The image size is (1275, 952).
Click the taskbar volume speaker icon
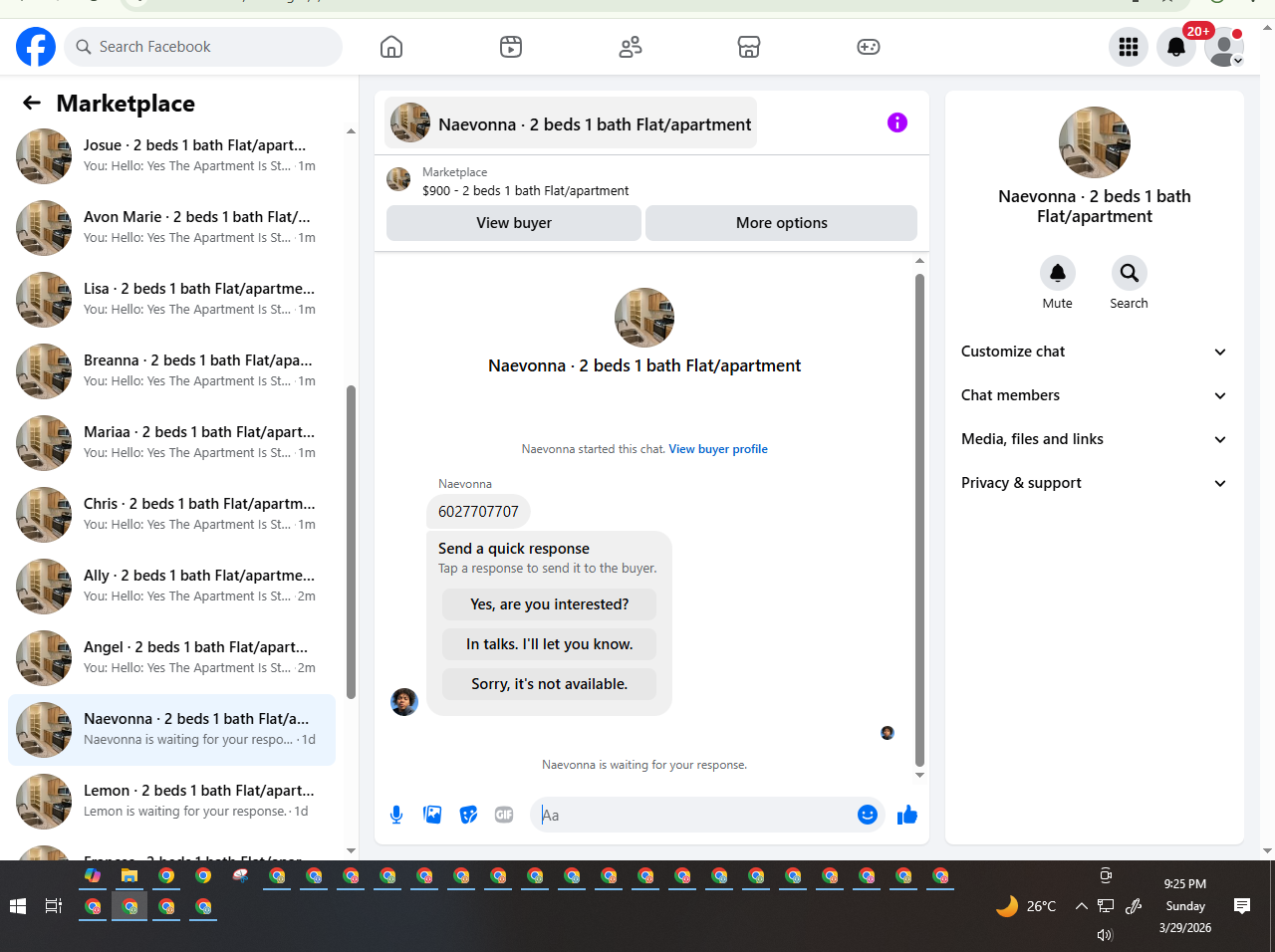click(1105, 935)
